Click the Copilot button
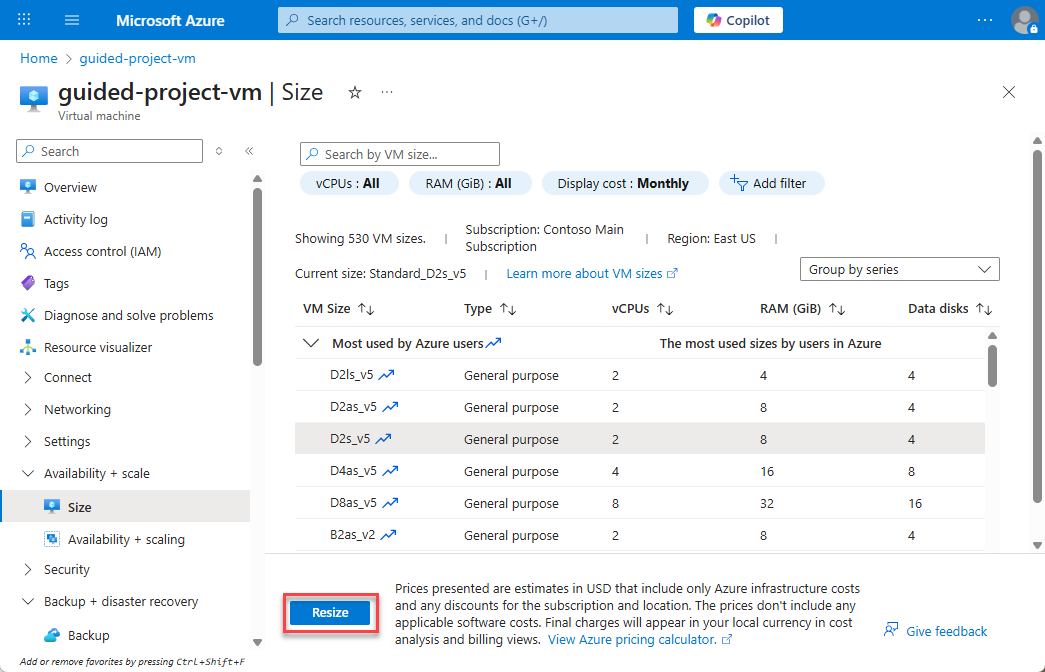The height and width of the screenshot is (672, 1045). [x=738, y=20]
